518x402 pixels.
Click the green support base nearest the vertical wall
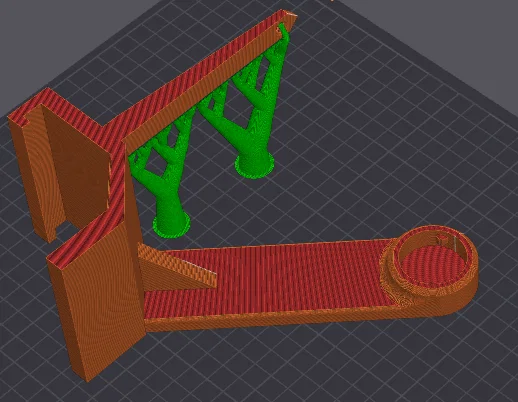(x=171, y=224)
